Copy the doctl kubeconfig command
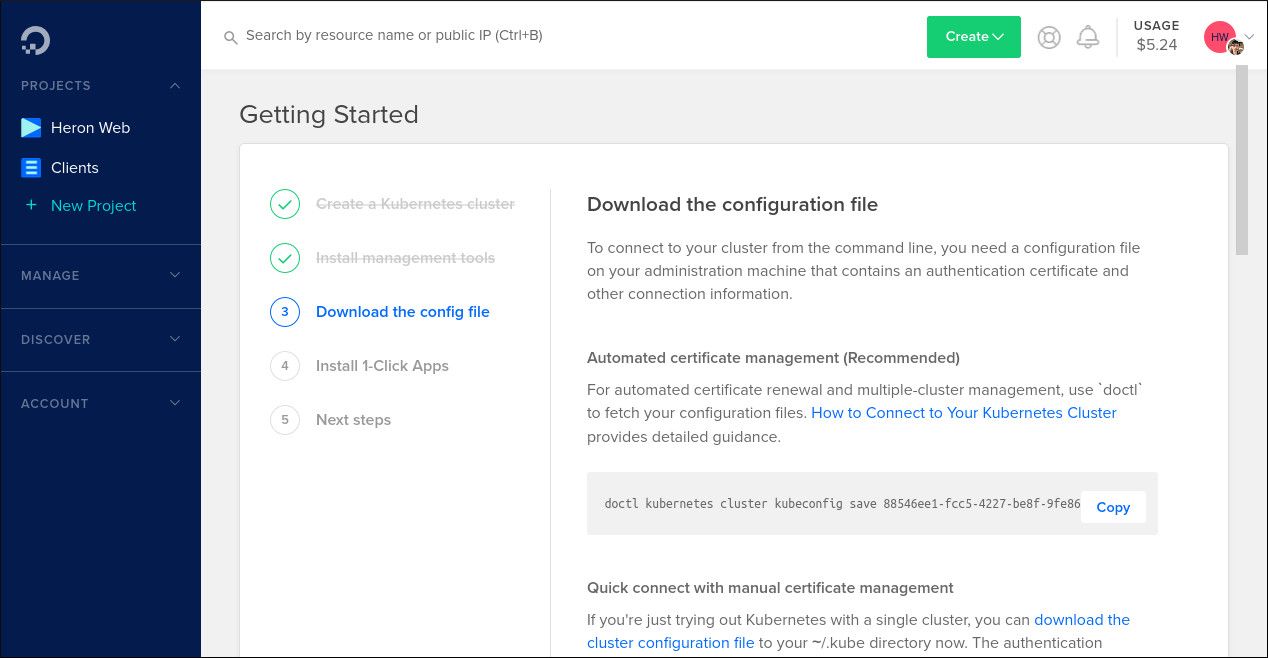 pos(1113,507)
